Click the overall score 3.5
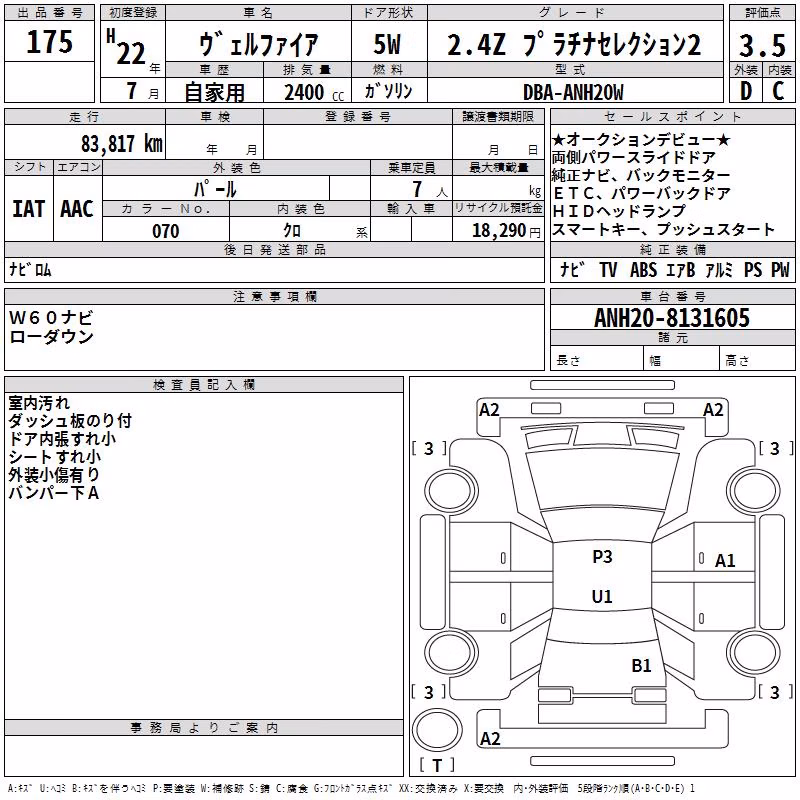This screenshot has height=800, width=800. [762, 45]
